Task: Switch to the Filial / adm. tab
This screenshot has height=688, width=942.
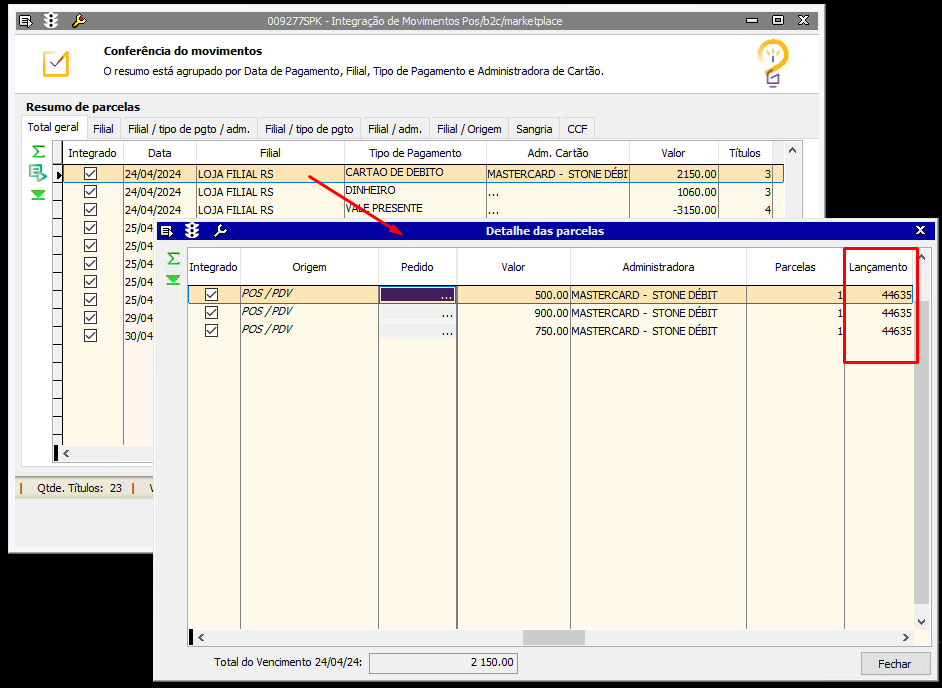Action: 395,129
